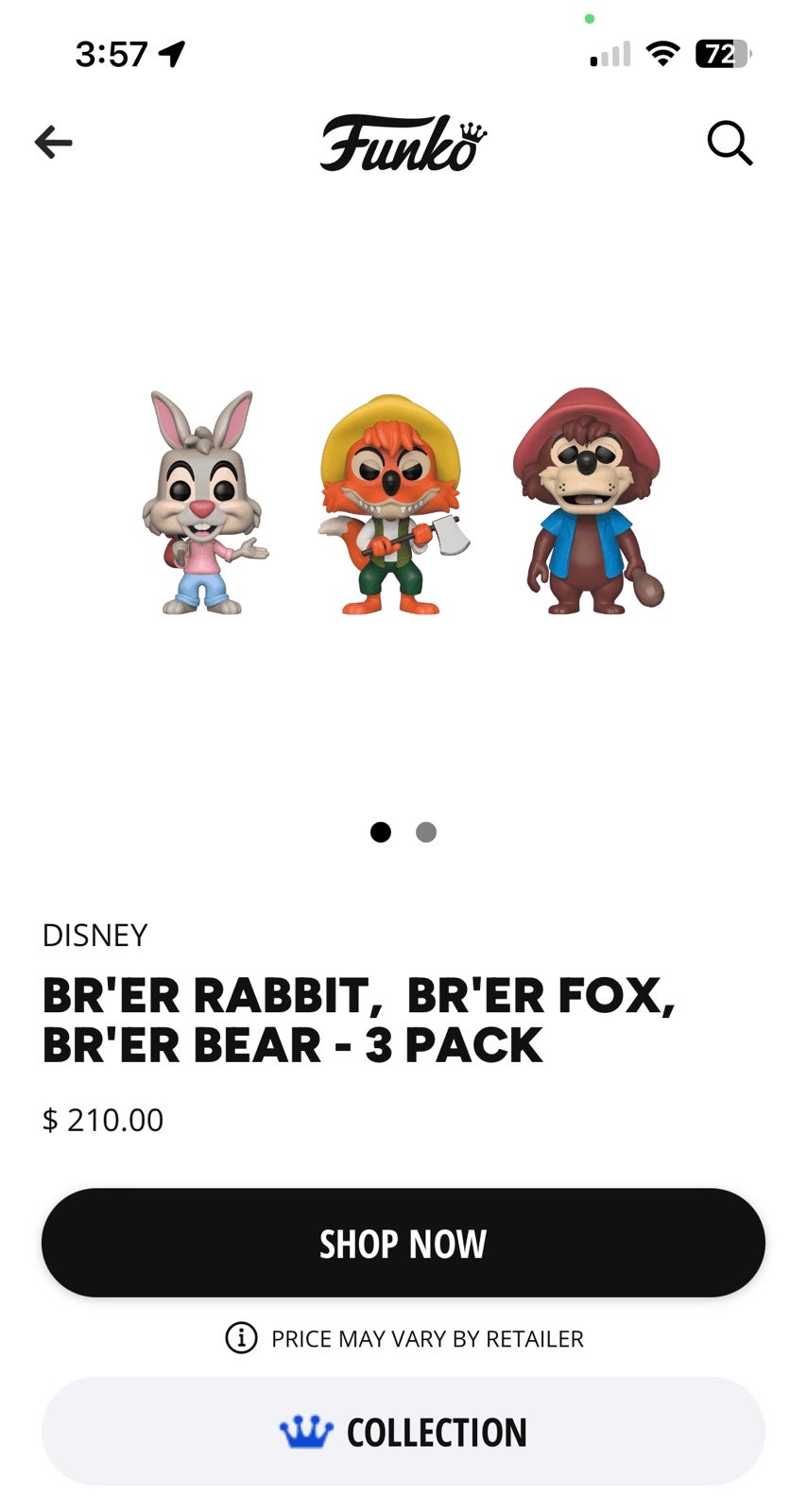Tap the cellular signal bars
Screen dimensions: 807x1512
[x=610, y=55]
